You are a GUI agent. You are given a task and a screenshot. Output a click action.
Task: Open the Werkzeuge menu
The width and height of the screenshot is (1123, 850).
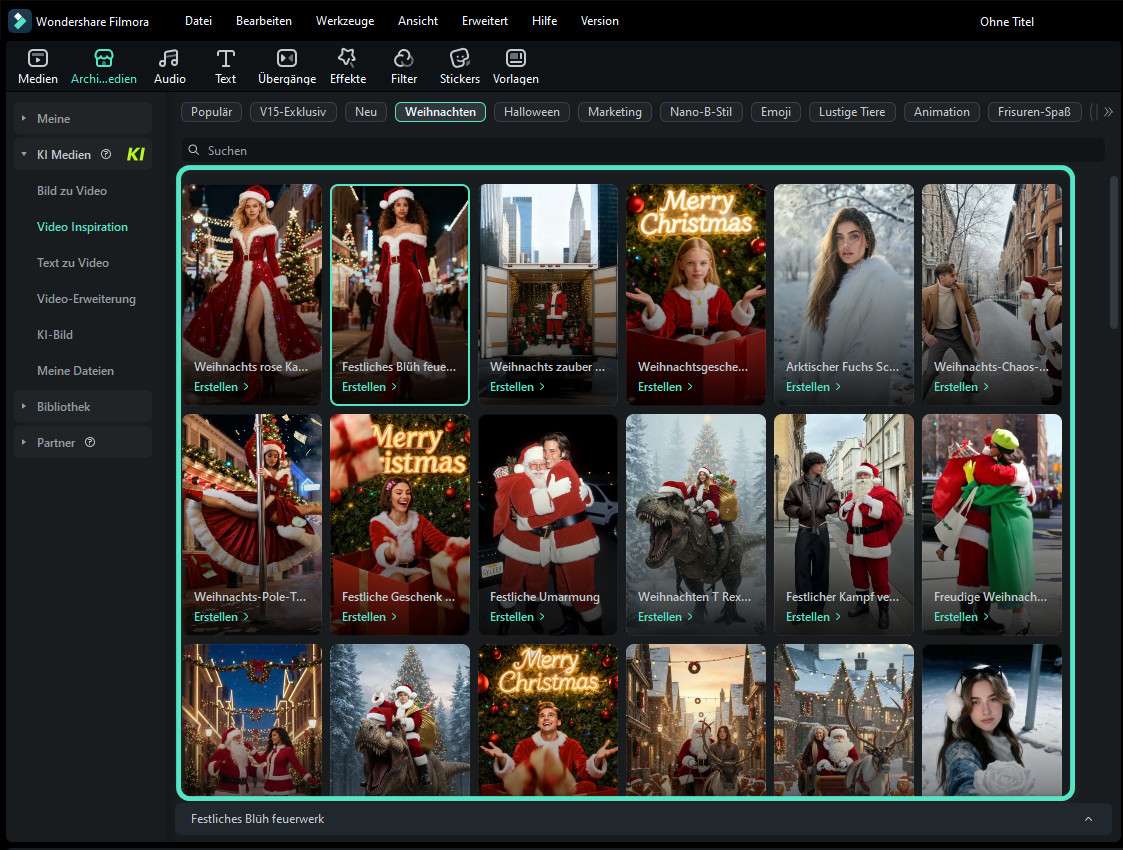(x=345, y=20)
